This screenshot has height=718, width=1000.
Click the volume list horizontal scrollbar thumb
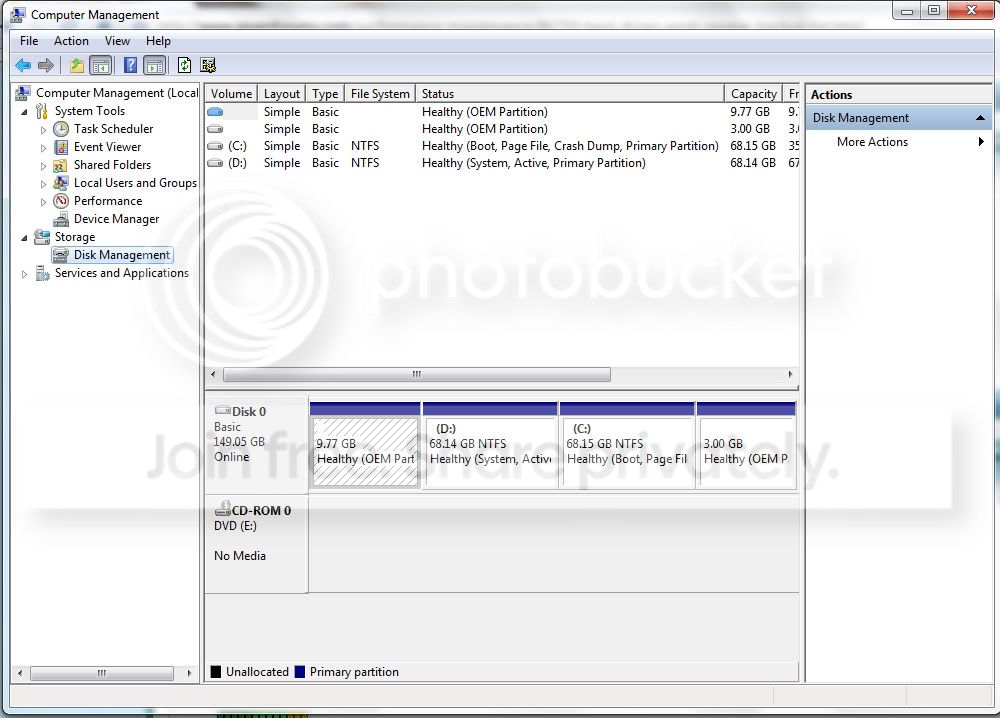(416, 374)
